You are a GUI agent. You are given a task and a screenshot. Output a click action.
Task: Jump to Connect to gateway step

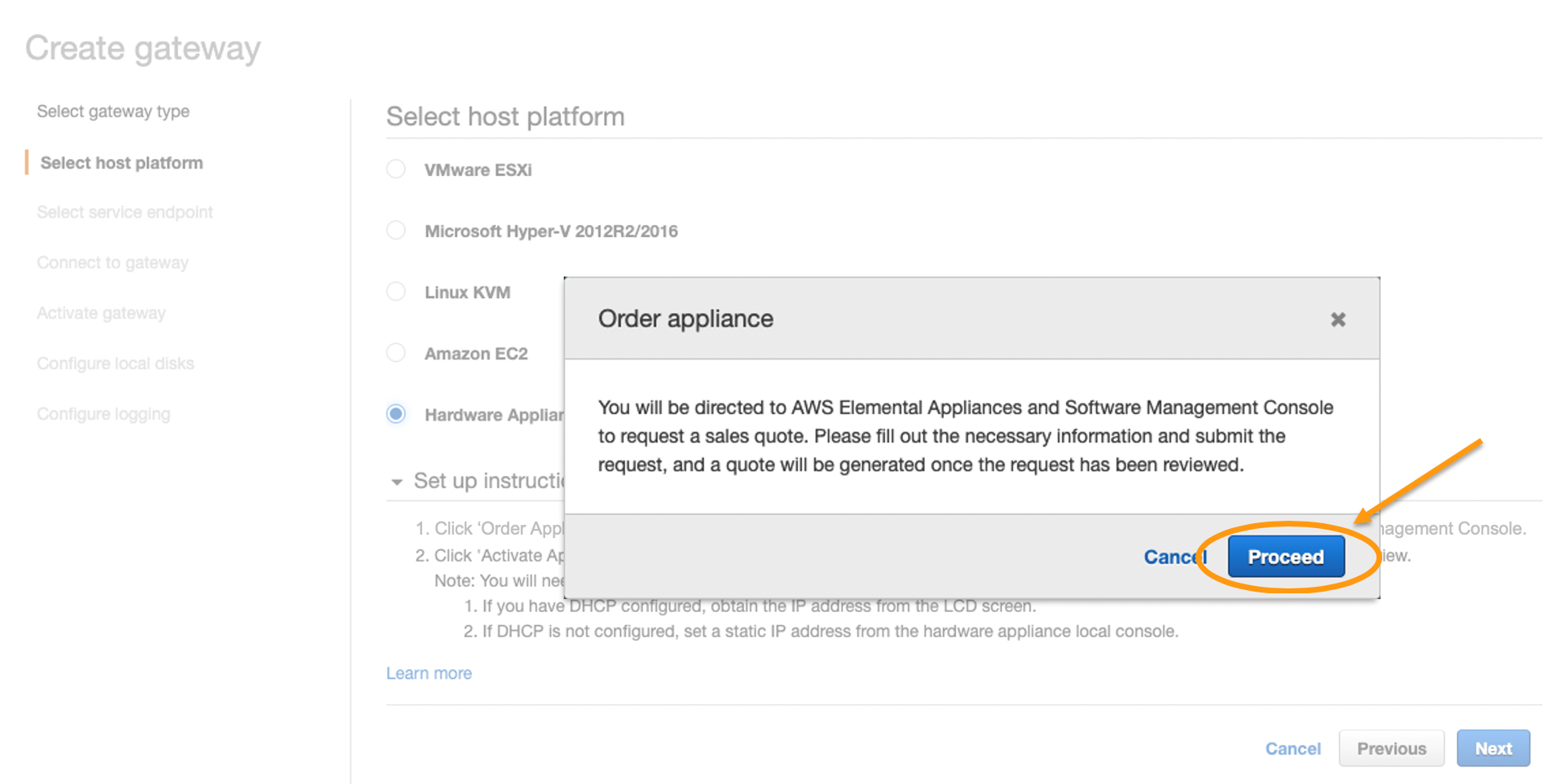[x=112, y=262]
